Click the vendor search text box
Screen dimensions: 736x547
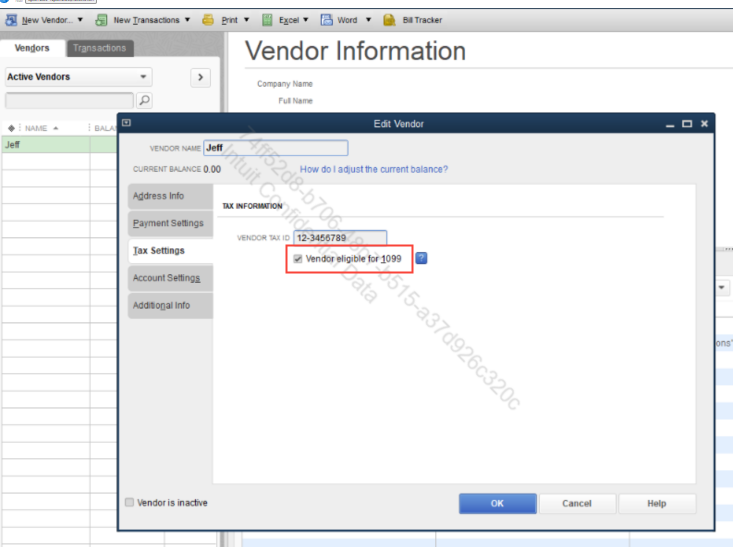click(69, 100)
